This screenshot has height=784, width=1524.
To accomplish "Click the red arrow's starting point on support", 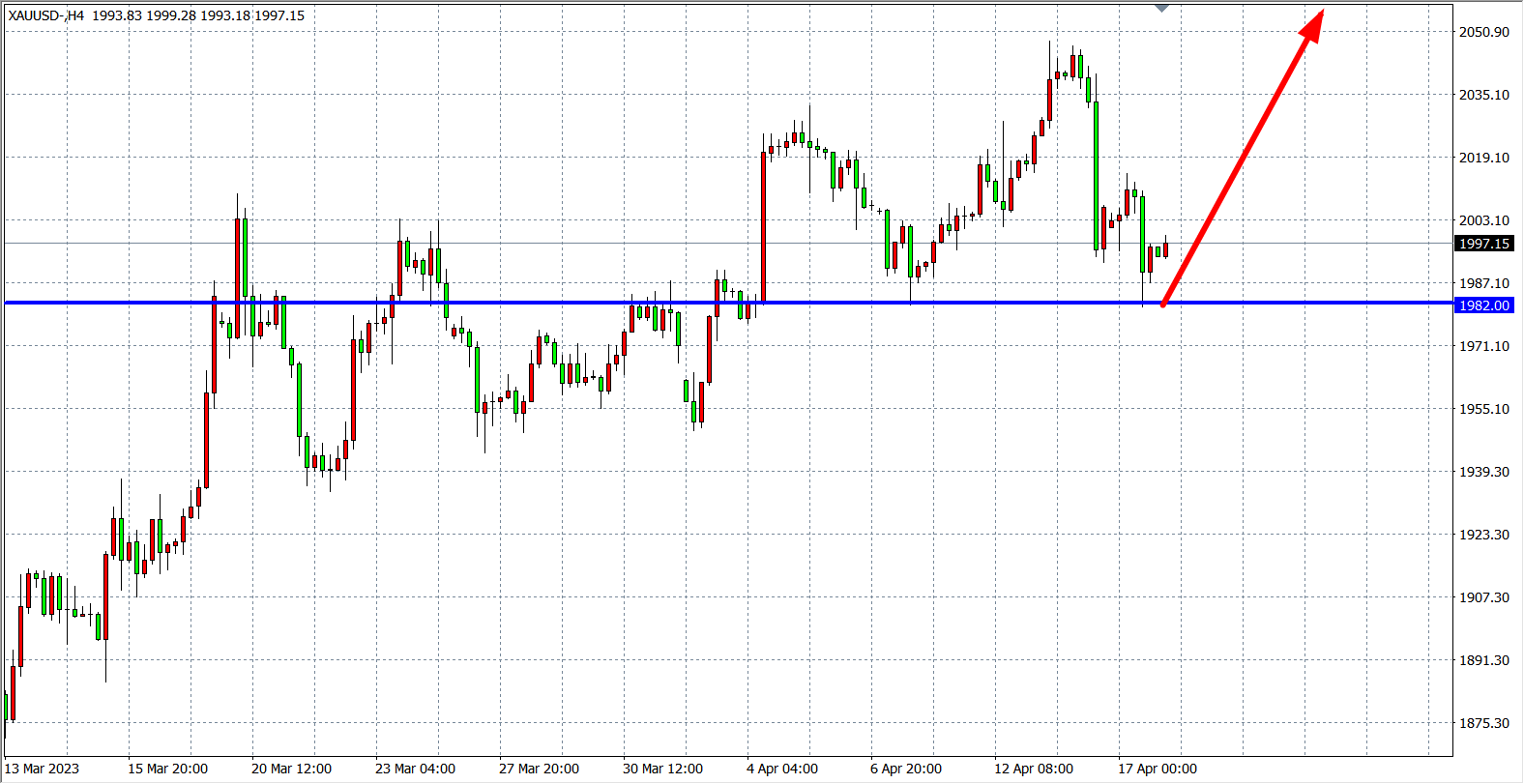I will pyautogui.click(x=1163, y=305).
